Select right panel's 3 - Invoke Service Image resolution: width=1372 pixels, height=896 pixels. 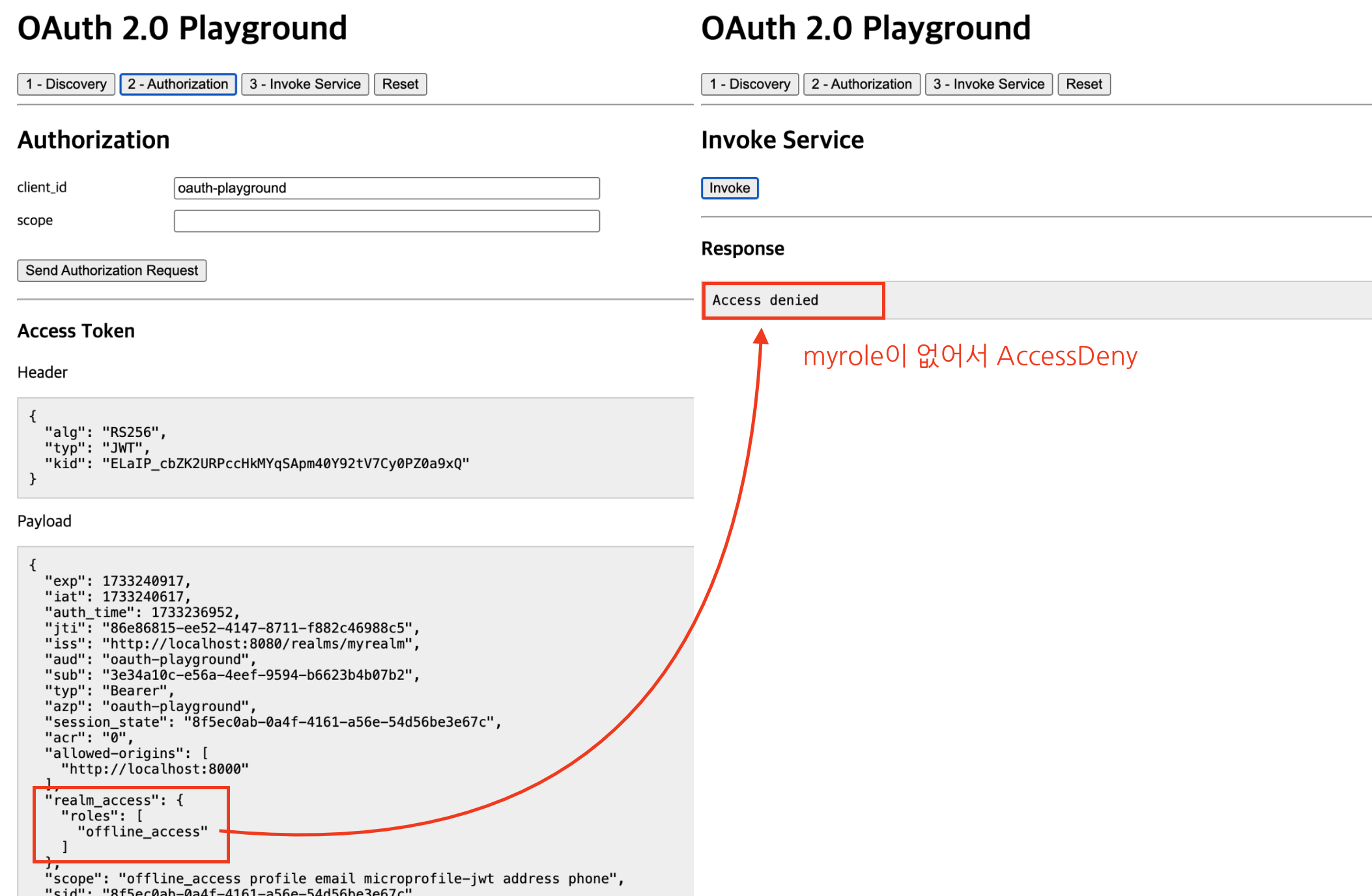pyautogui.click(x=988, y=84)
